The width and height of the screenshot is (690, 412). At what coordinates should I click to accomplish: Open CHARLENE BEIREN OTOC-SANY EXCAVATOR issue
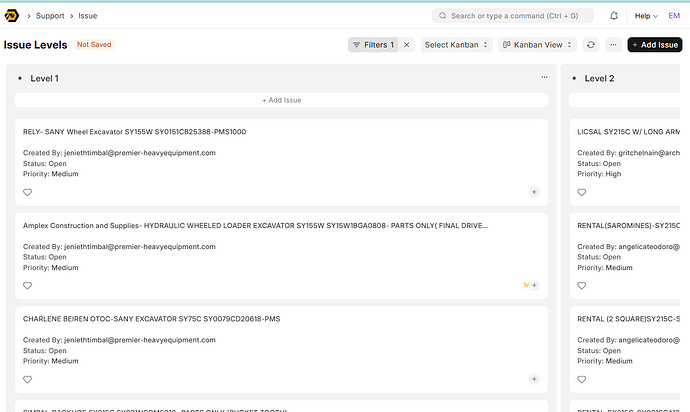pos(151,319)
